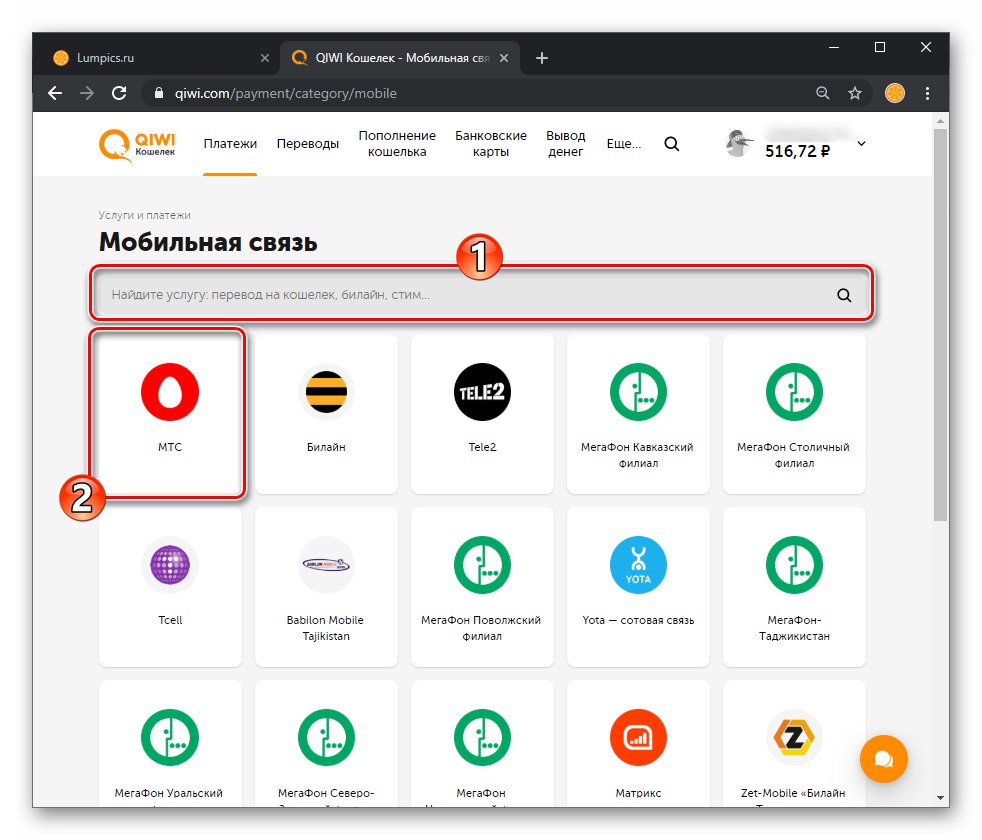Open the Переводы navigation item

click(x=308, y=143)
